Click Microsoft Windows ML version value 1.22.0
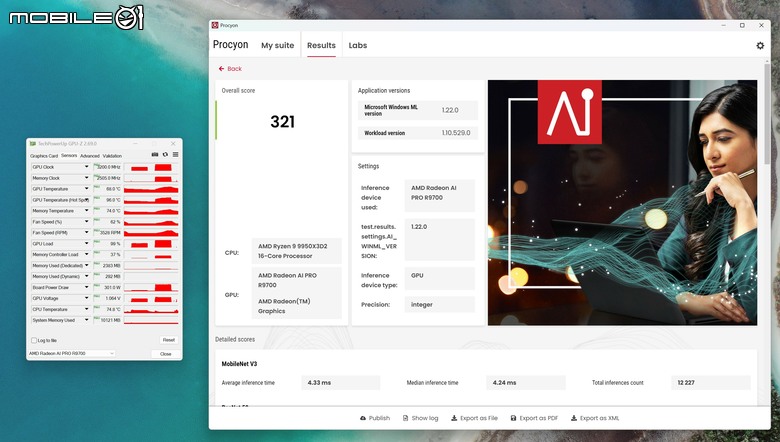 [x=450, y=110]
